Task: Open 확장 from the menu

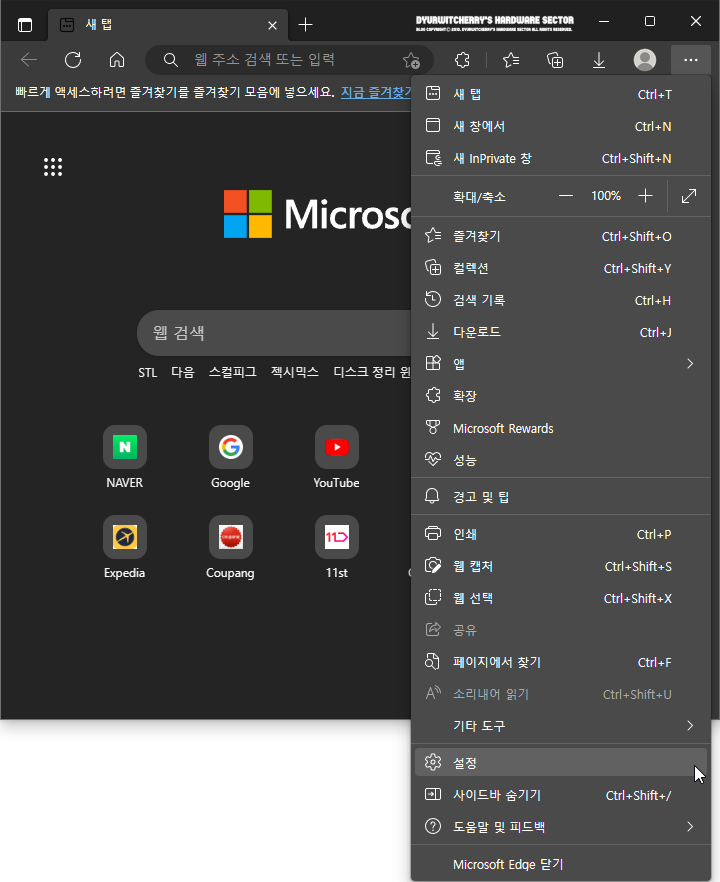Action: point(561,396)
